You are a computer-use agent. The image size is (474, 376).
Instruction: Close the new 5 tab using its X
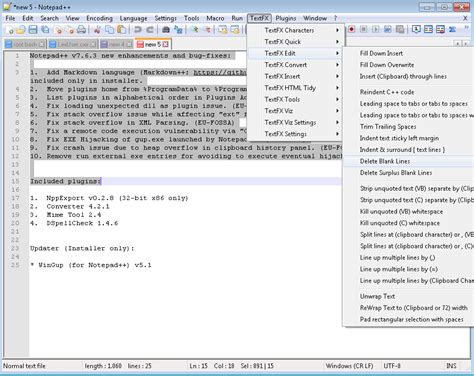click(x=165, y=44)
